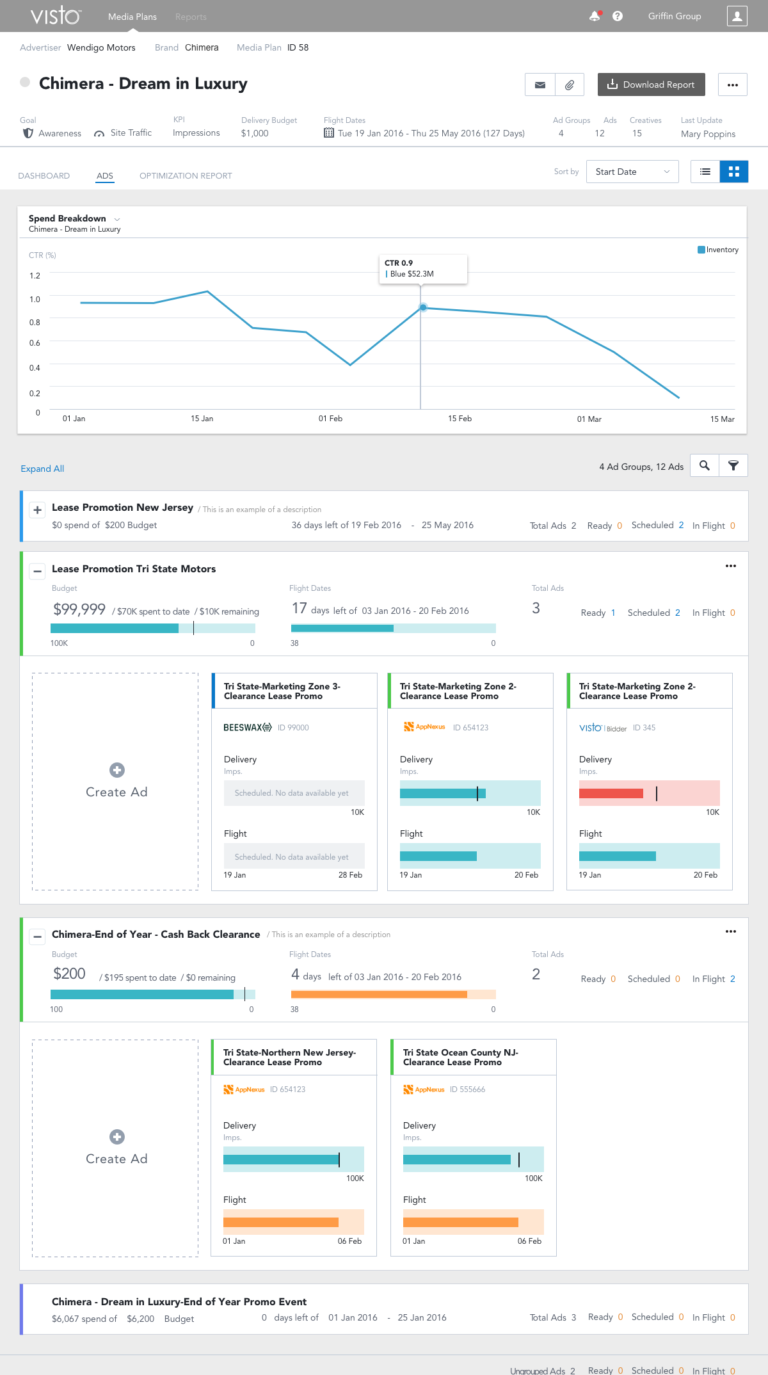768x1375 pixels.
Task: Open Dream in Luxury-End of Year Promo Event
Action: click(384, 1309)
